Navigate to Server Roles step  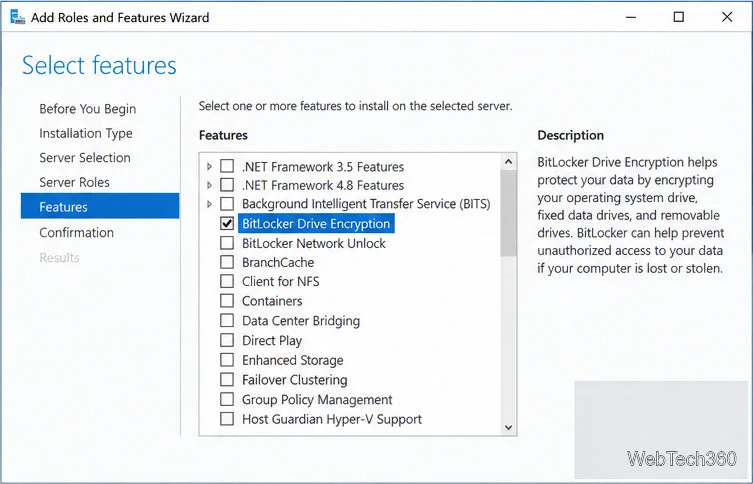point(74,182)
